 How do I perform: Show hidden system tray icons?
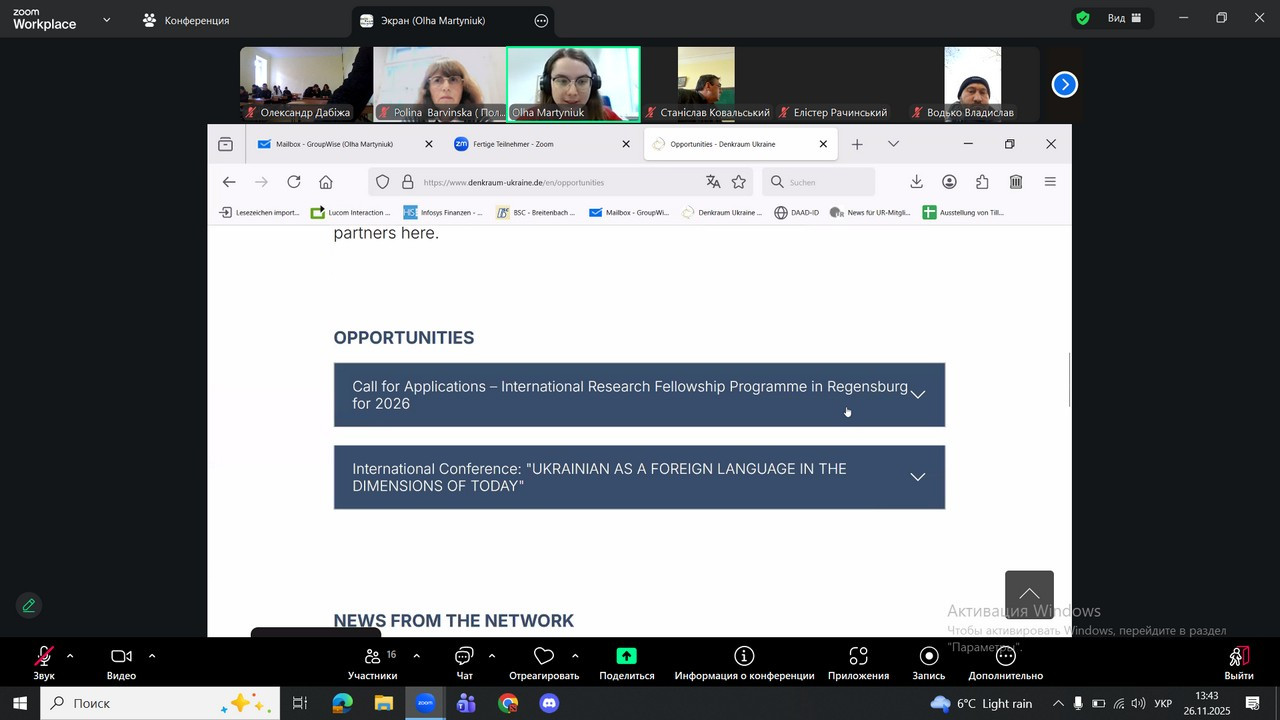pos(1058,703)
